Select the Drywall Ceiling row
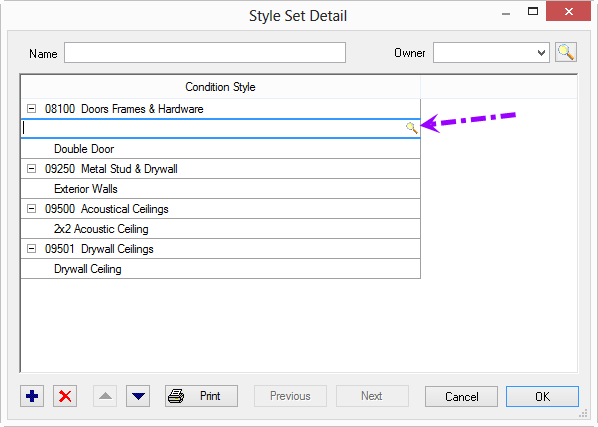Image resolution: width=598 pixels, height=427 pixels. point(220,269)
